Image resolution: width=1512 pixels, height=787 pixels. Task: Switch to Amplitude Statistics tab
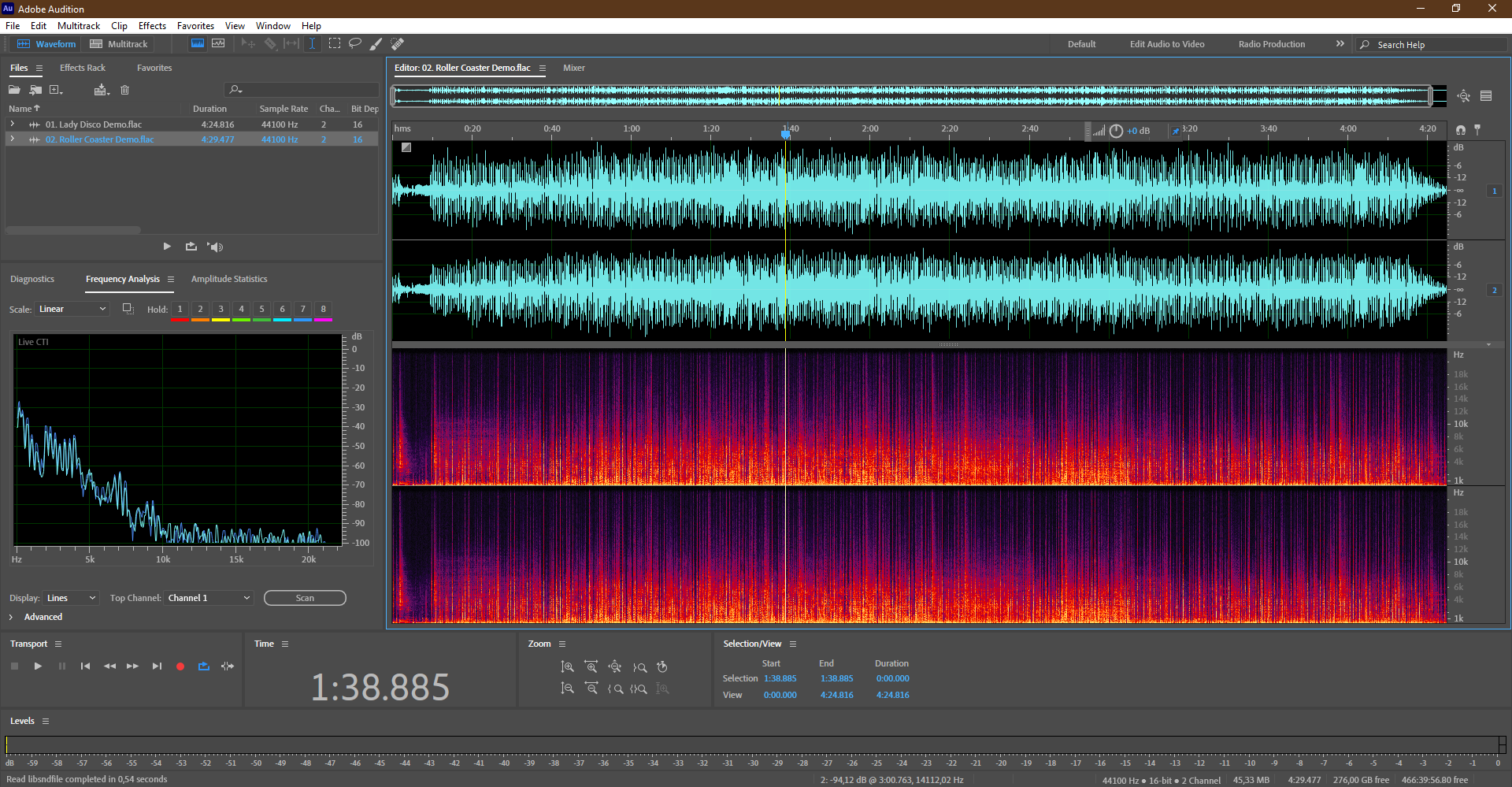tap(229, 279)
